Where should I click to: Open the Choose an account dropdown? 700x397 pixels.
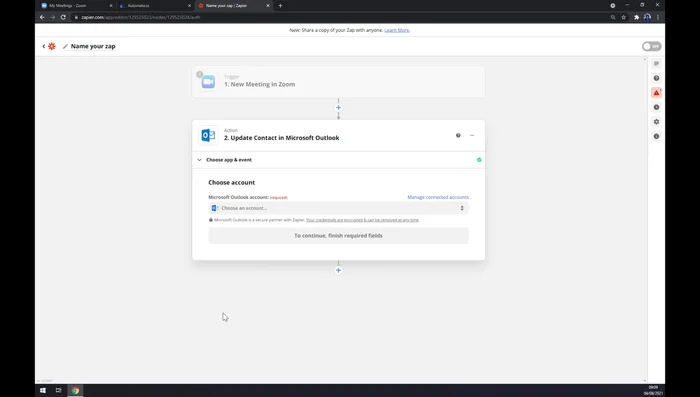point(338,208)
